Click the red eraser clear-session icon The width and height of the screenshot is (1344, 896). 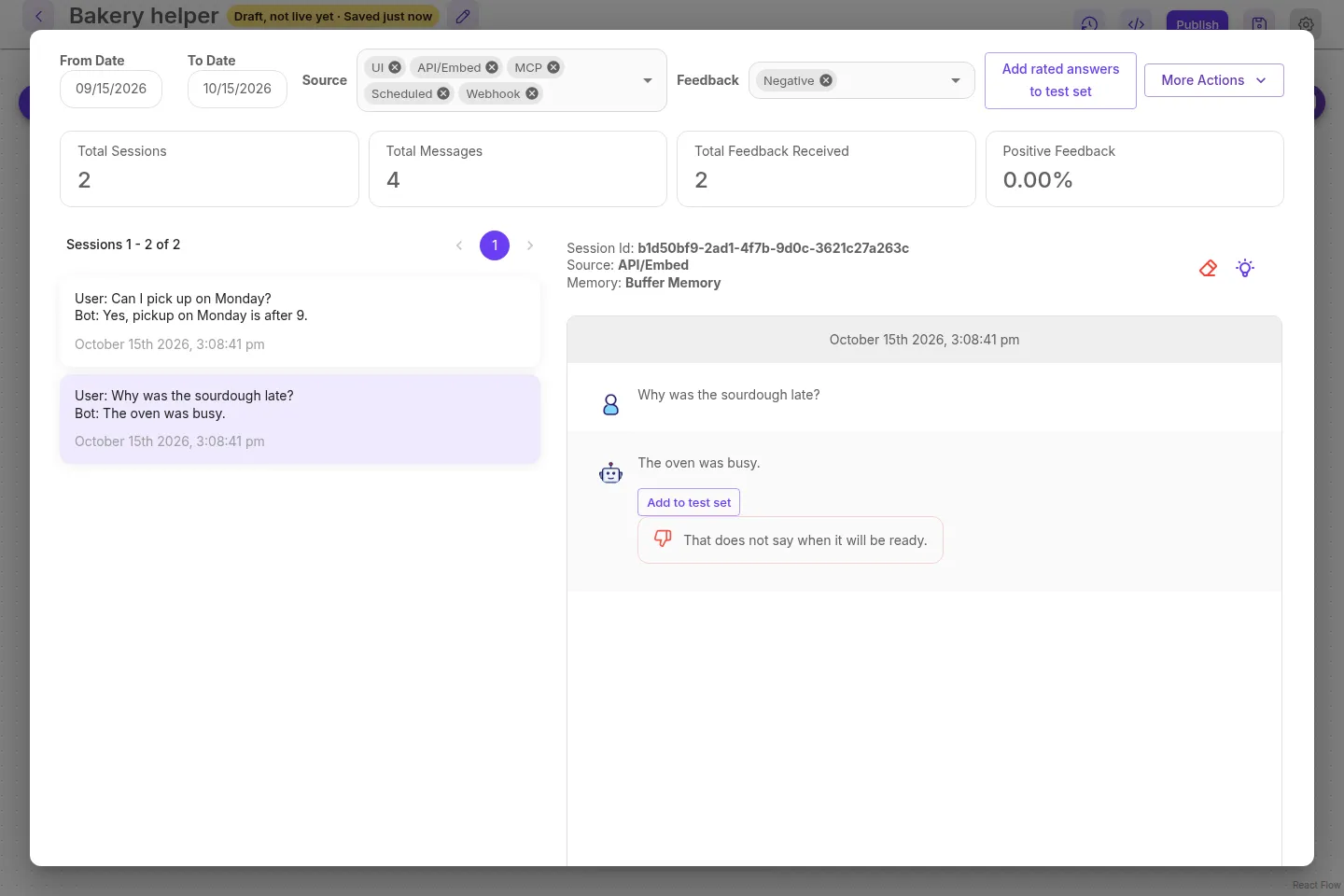coord(1208,269)
